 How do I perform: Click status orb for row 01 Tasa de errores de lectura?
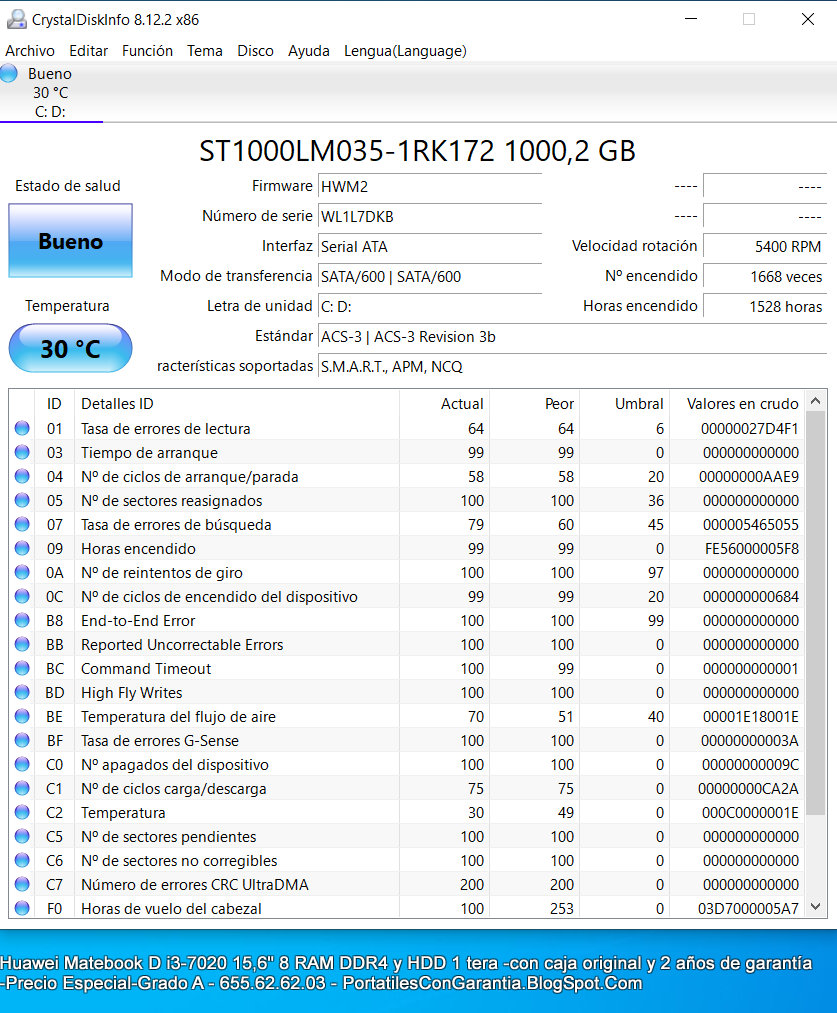[x=22, y=428]
